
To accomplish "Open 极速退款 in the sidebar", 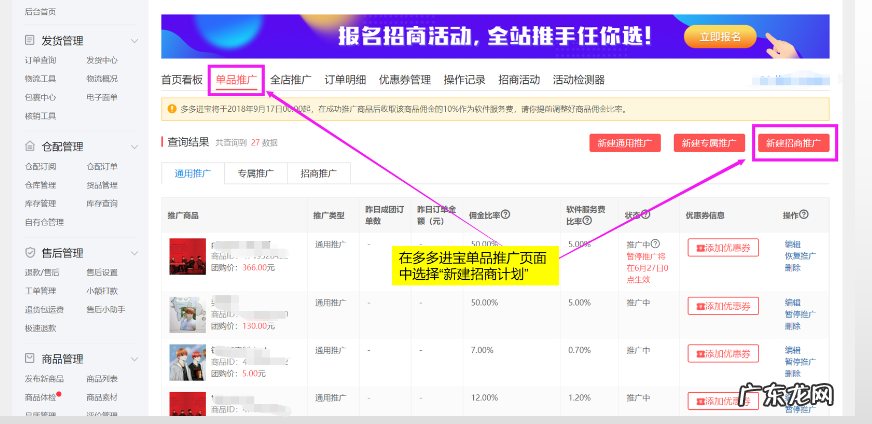I will click(x=40, y=328).
